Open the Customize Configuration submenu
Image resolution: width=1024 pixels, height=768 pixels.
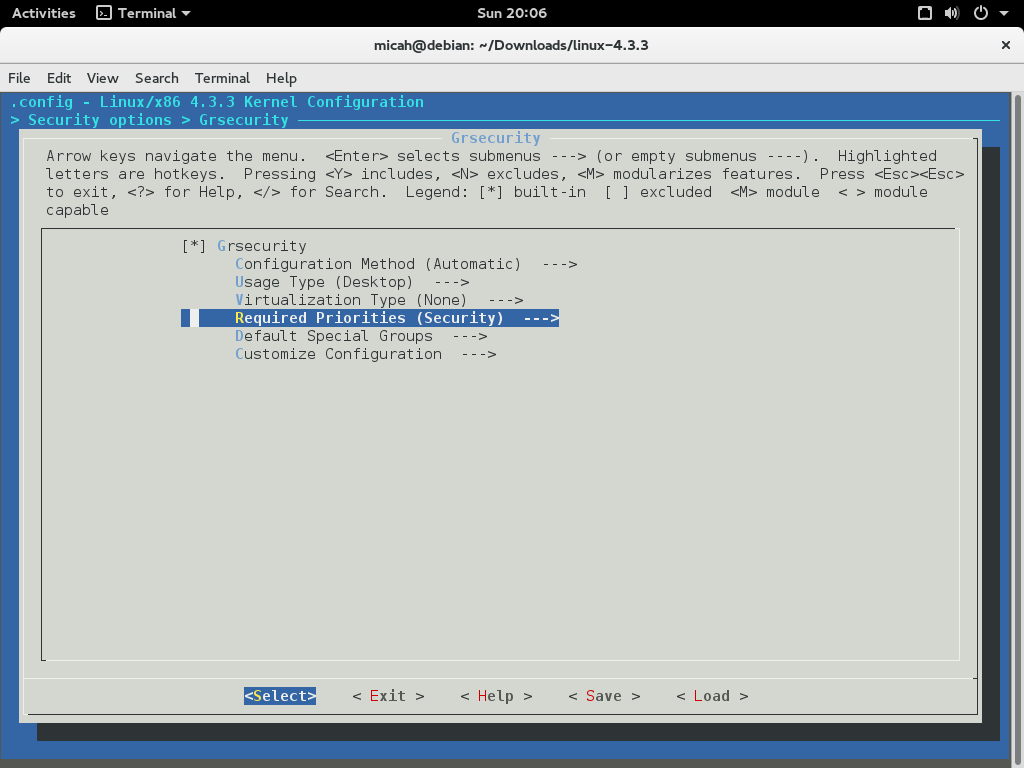(339, 353)
